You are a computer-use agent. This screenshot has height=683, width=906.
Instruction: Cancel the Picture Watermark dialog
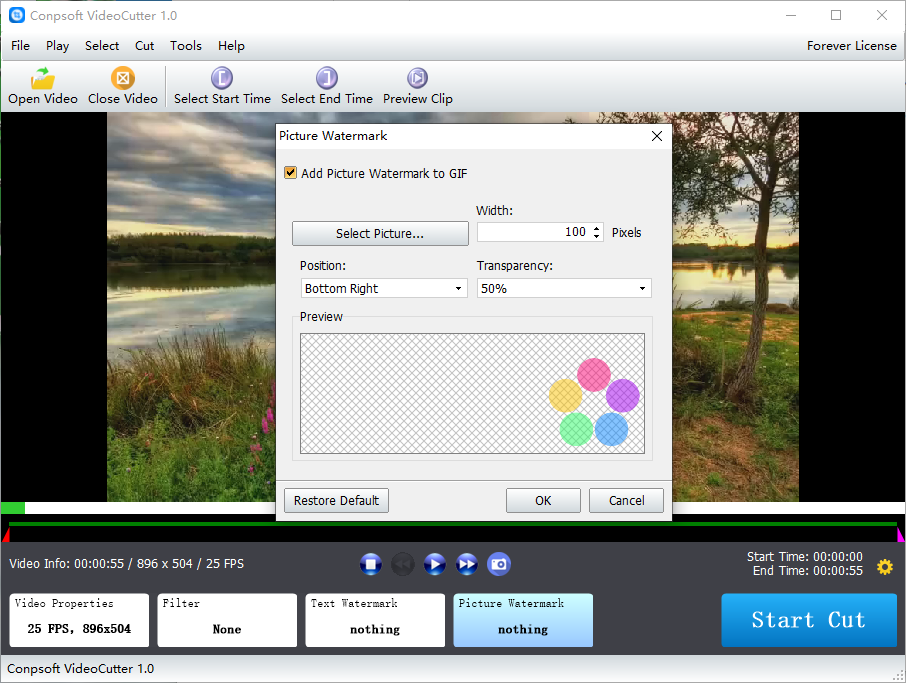pos(626,500)
